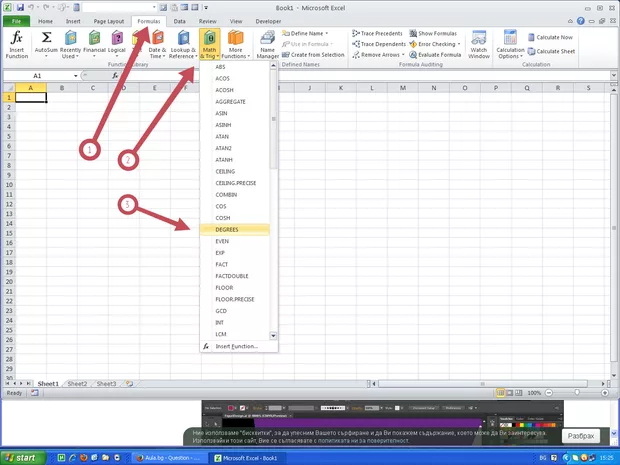Screen dimensions: 620x465
Task: Open the Watch Window
Action: [479, 44]
